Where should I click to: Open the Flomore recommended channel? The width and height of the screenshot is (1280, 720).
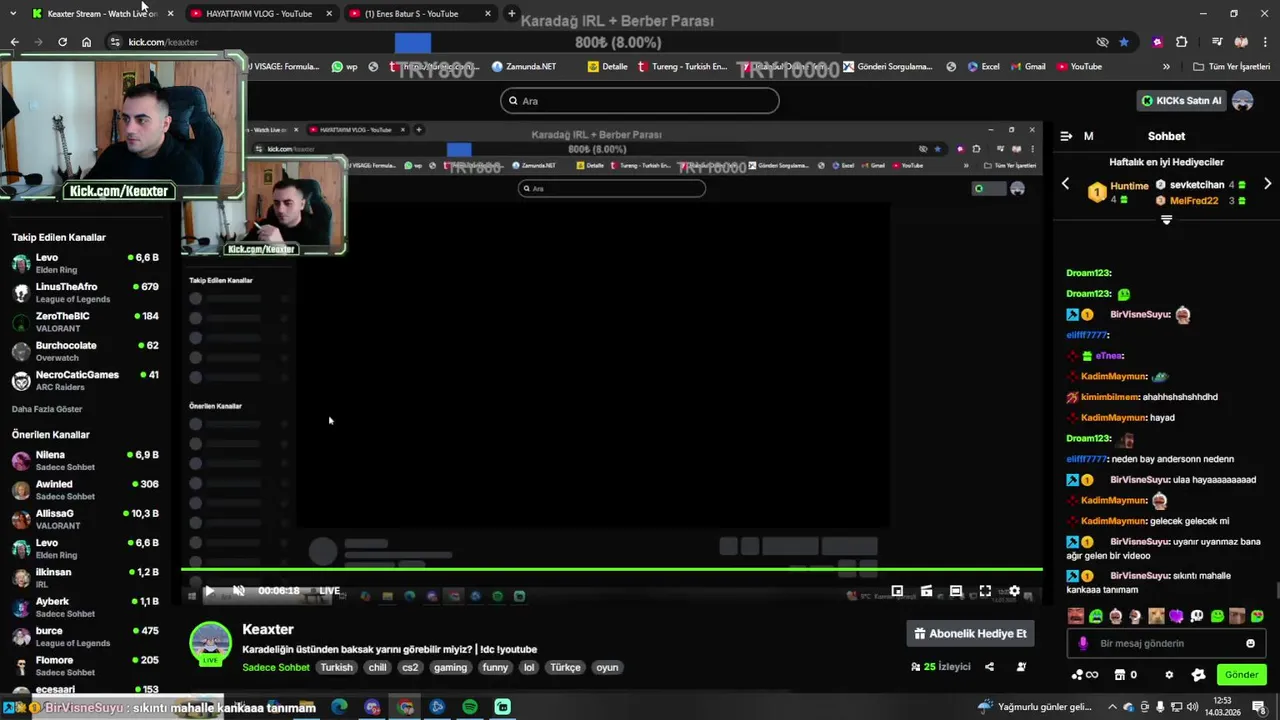(x=86, y=666)
